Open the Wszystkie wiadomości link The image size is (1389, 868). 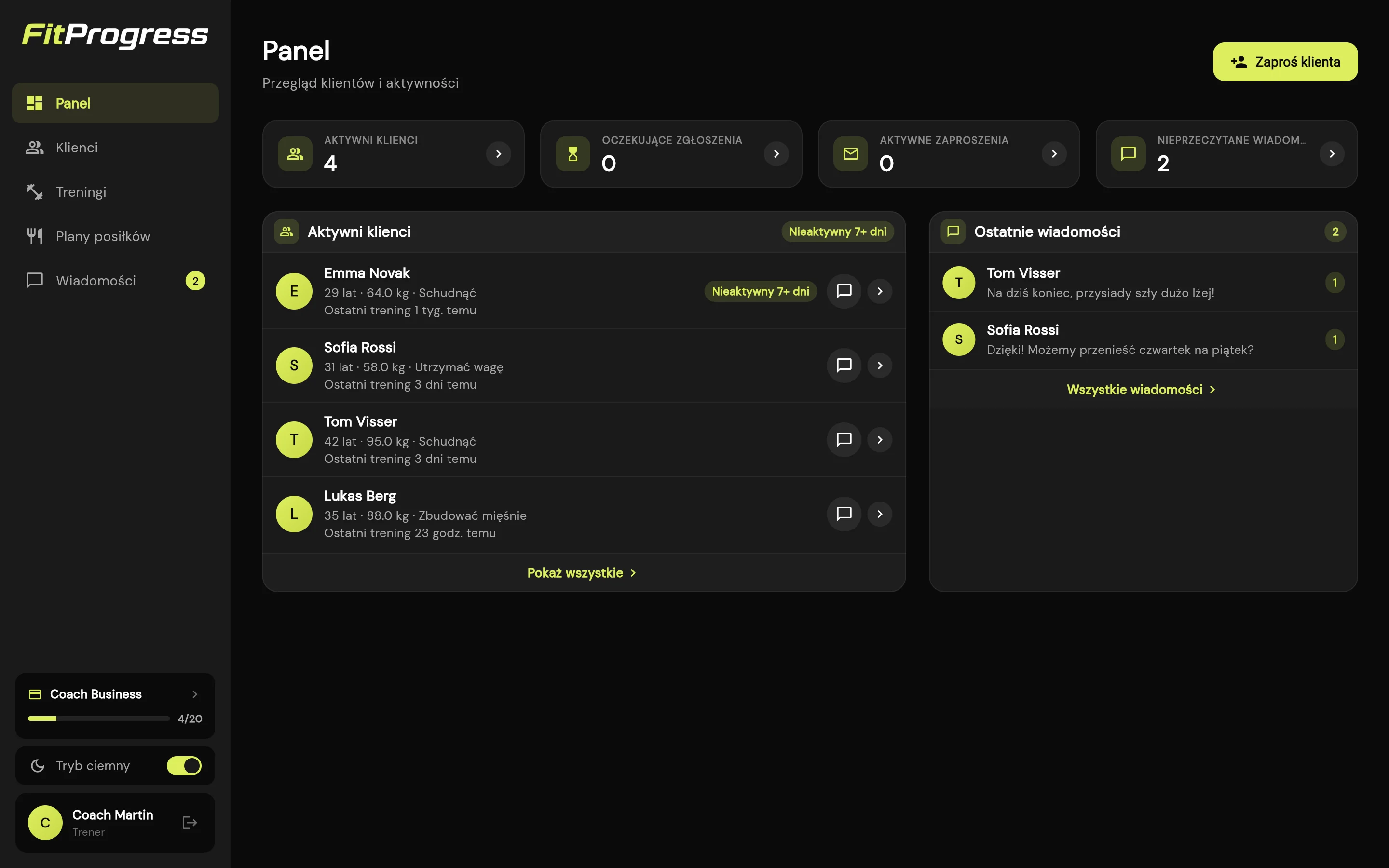coord(1141,389)
